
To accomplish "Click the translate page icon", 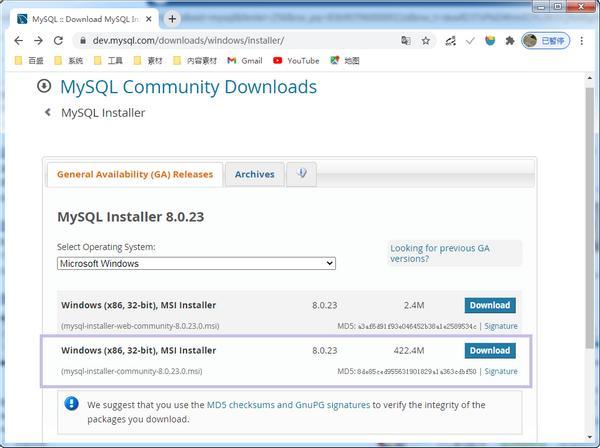I will [406, 41].
